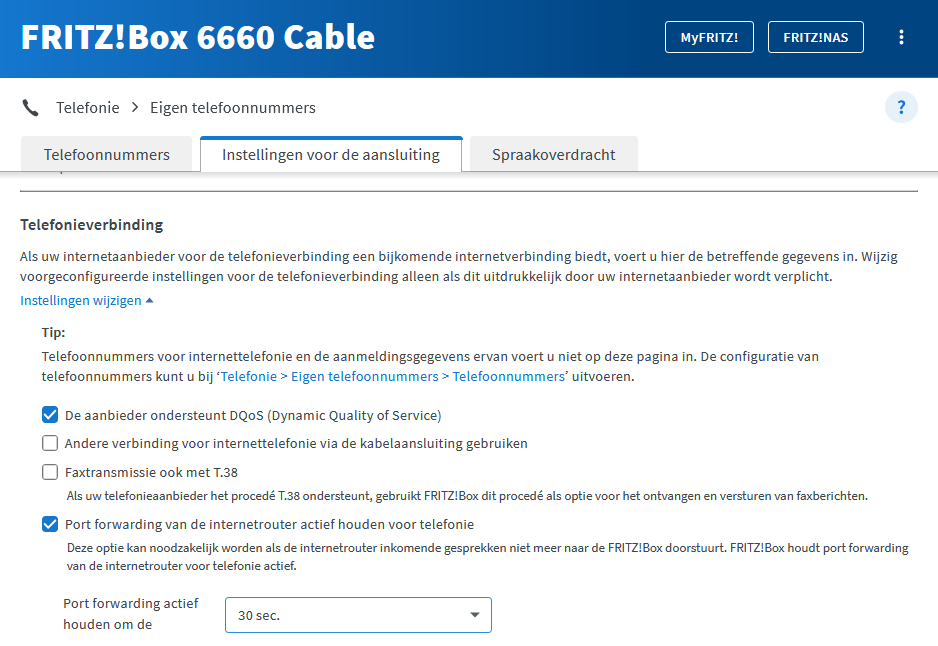Open the 30 sec. interval dropdown
This screenshot has height=646, width=938.
pyautogui.click(x=358, y=615)
